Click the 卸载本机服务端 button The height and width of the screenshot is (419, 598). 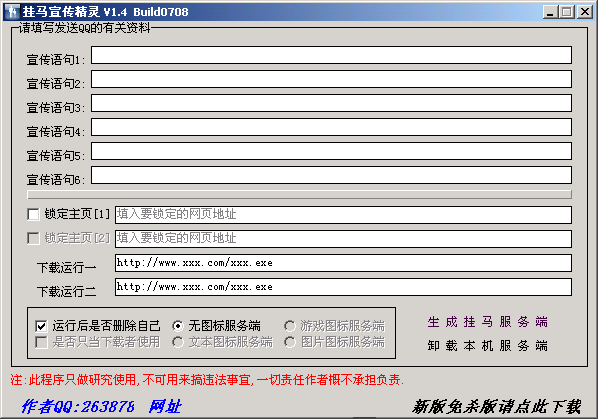coord(487,346)
